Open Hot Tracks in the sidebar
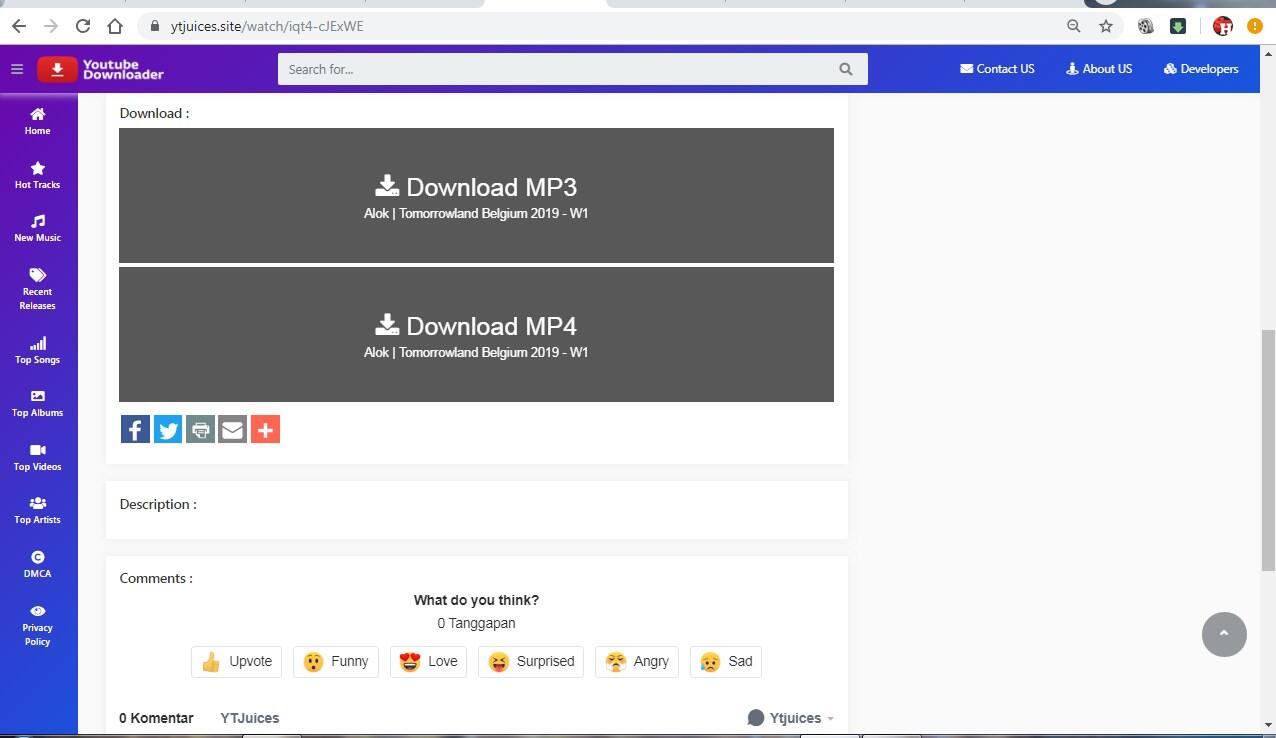Viewport: 1276px width, 738px height. click(x=38, y=175)
